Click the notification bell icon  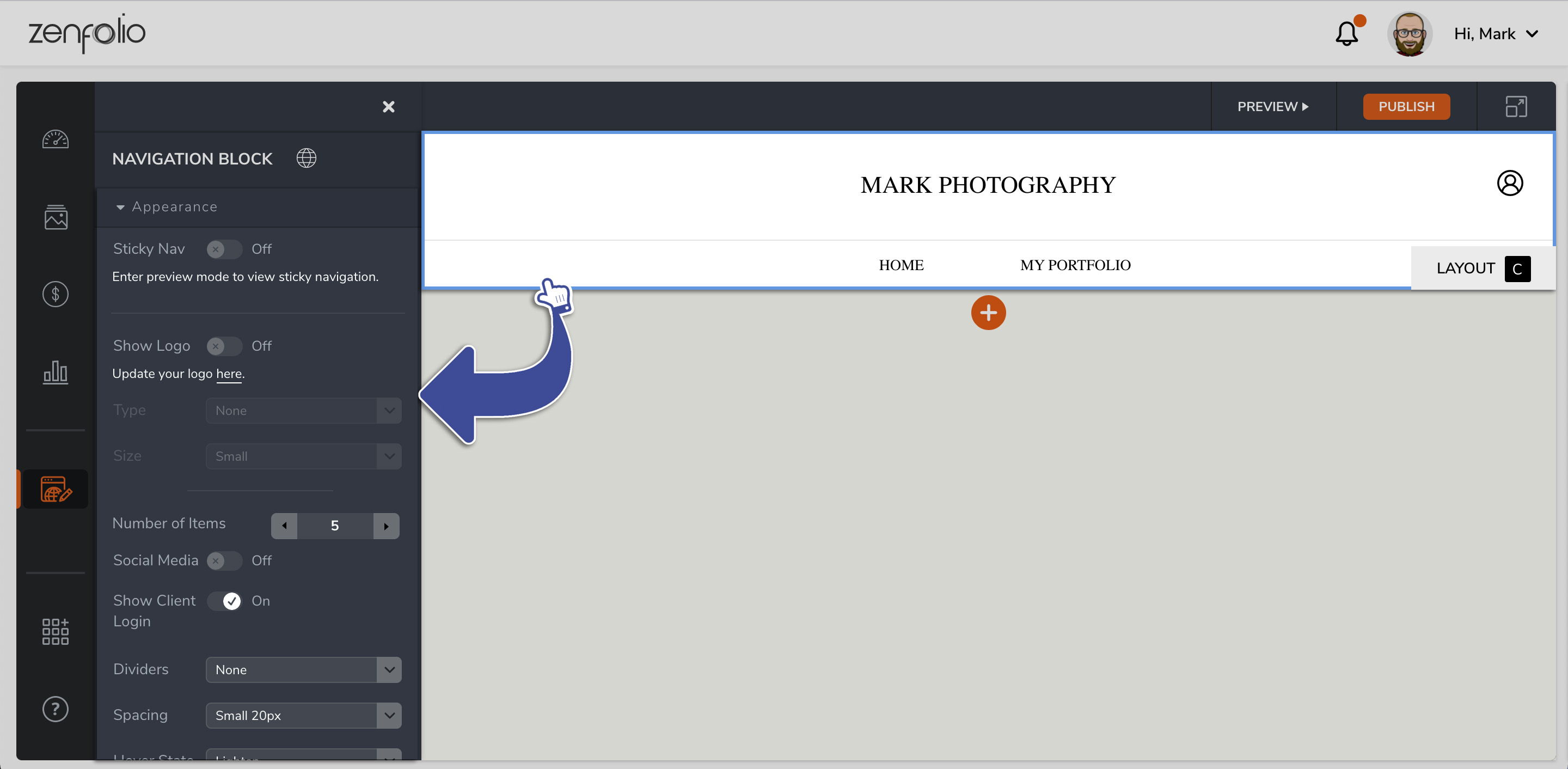1347,33
